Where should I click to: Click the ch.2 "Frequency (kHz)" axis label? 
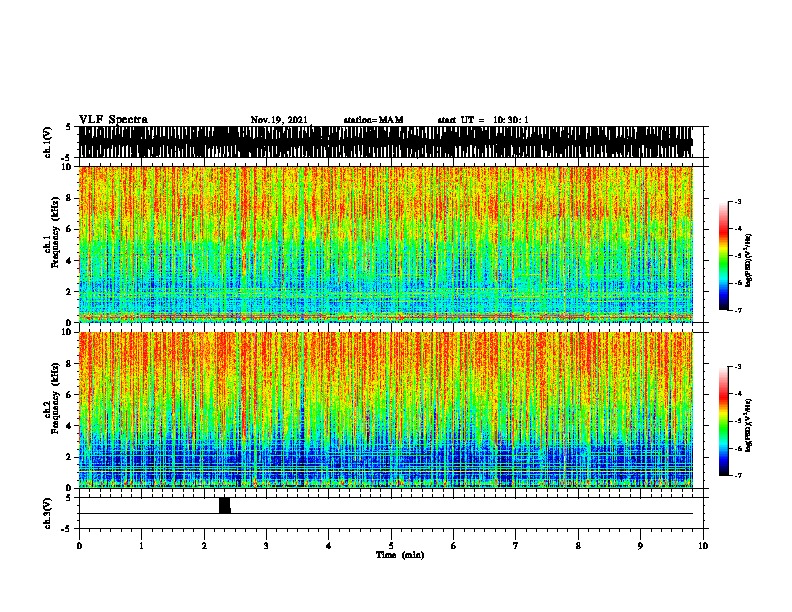tap(56, 398)
